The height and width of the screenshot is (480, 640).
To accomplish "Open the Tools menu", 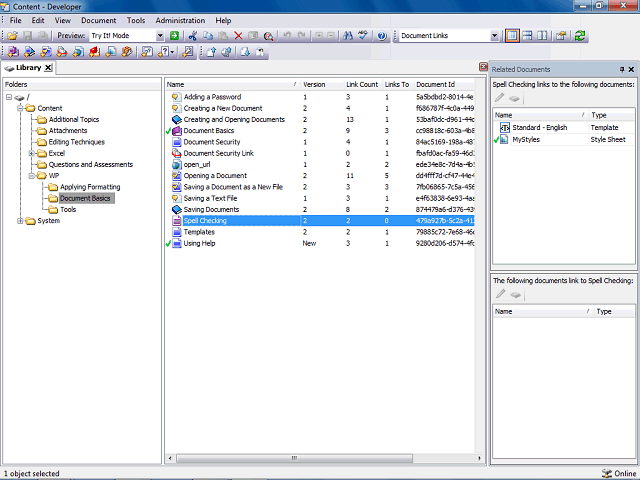I will pyautogui.click(x=136, y=20).
